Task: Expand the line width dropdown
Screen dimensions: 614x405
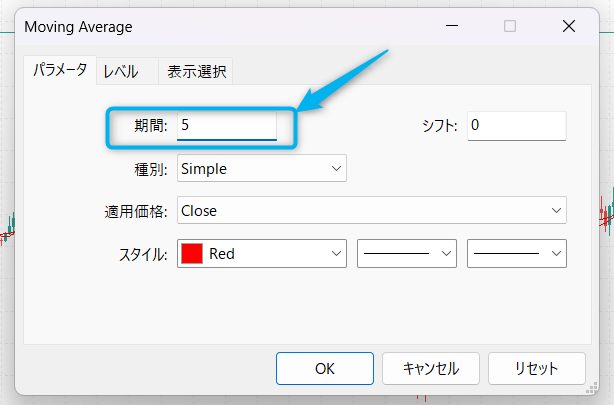Action: [517, 254]
